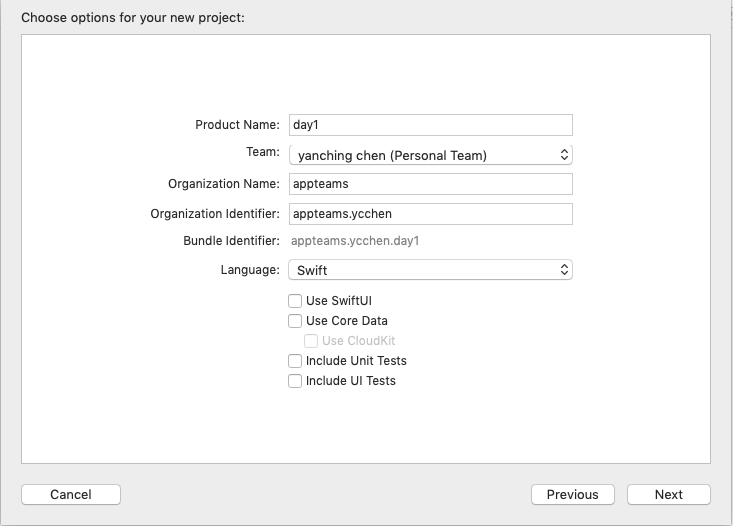
Task: Click the "Language:" label text
Action: [x=250, y=270]
